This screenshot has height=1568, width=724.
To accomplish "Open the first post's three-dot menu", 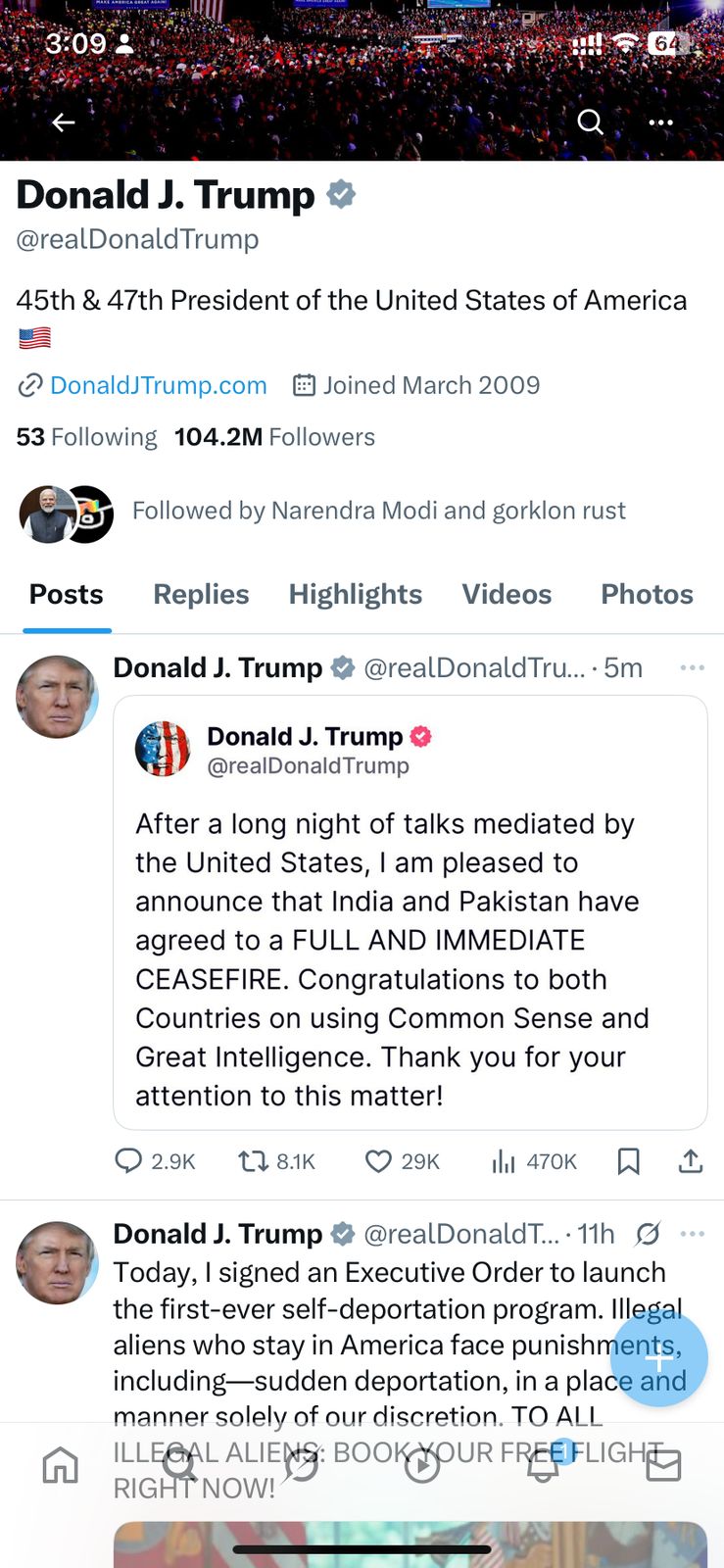I will coord(692,667).
